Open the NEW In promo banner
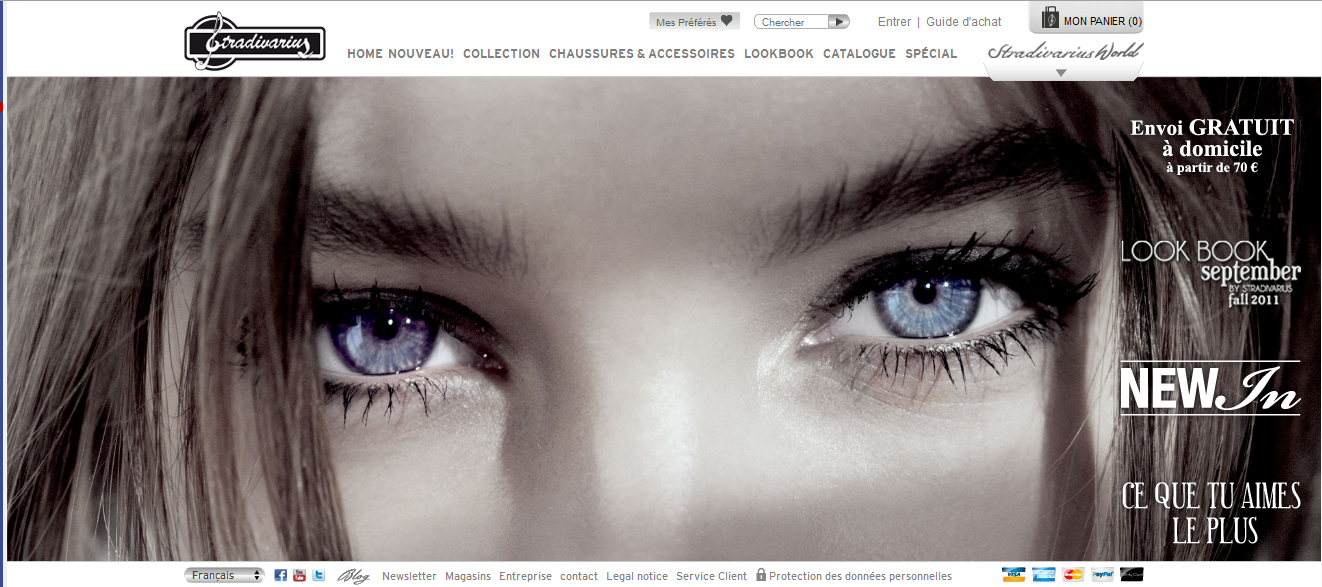1322x587 pixels. click(1210, 389)
